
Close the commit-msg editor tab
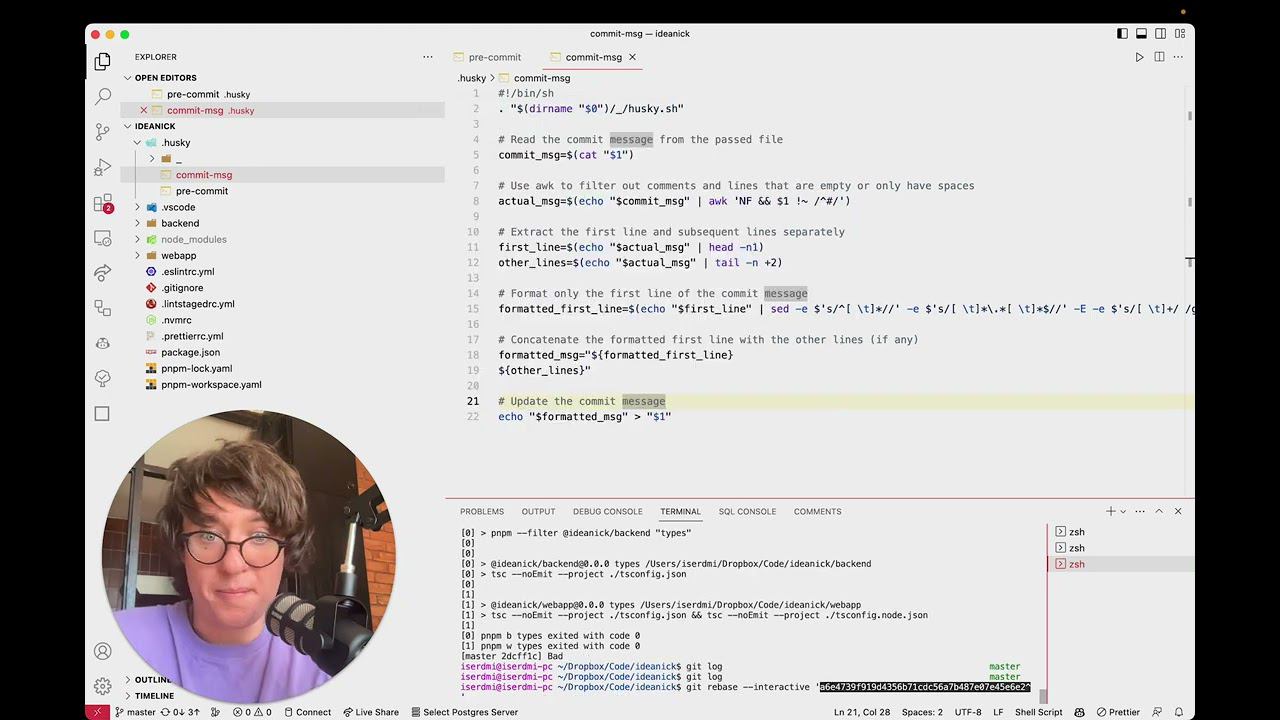pyautogui.click(x=632, y=57)
